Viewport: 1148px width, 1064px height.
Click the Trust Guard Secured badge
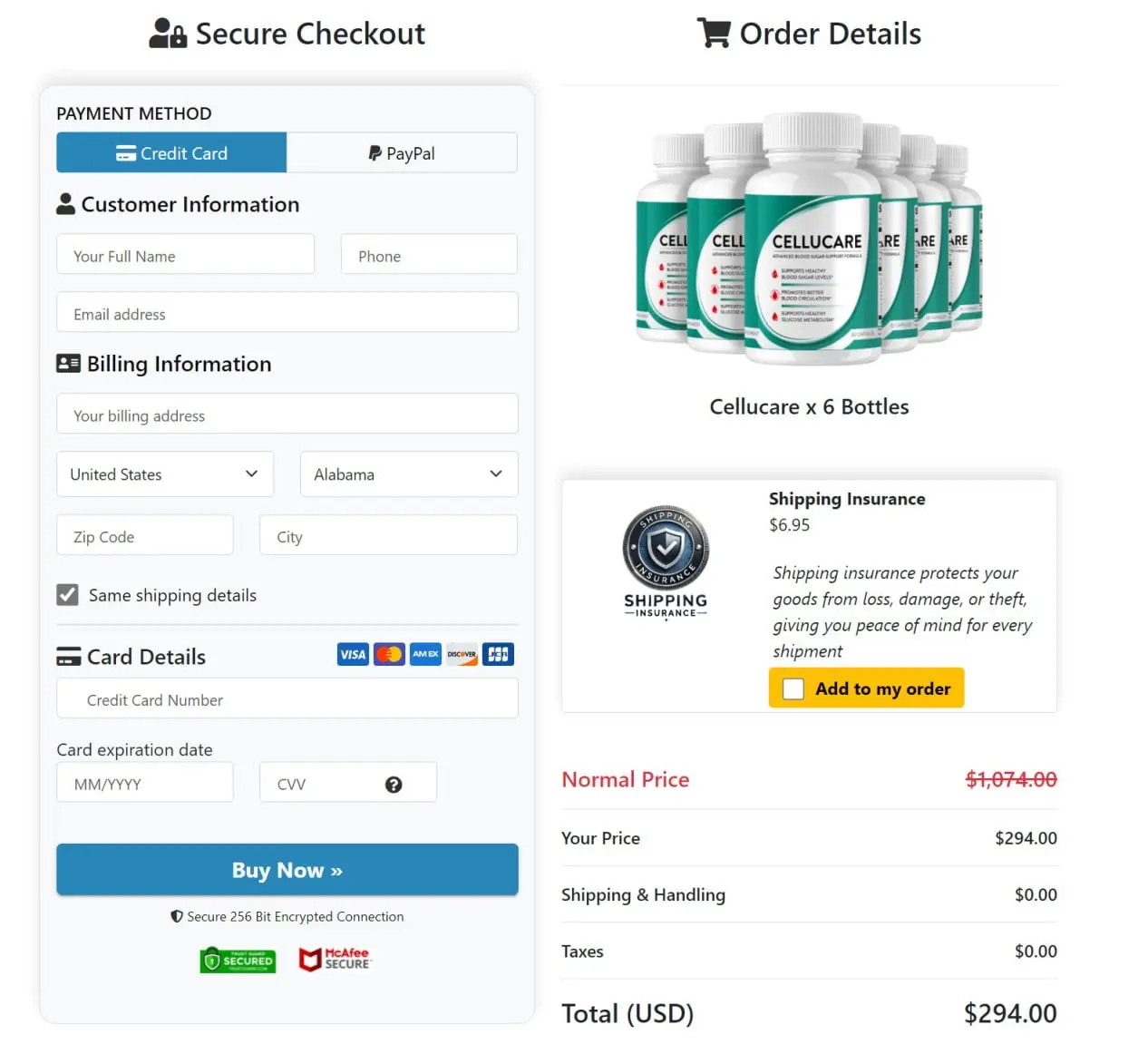238,960
